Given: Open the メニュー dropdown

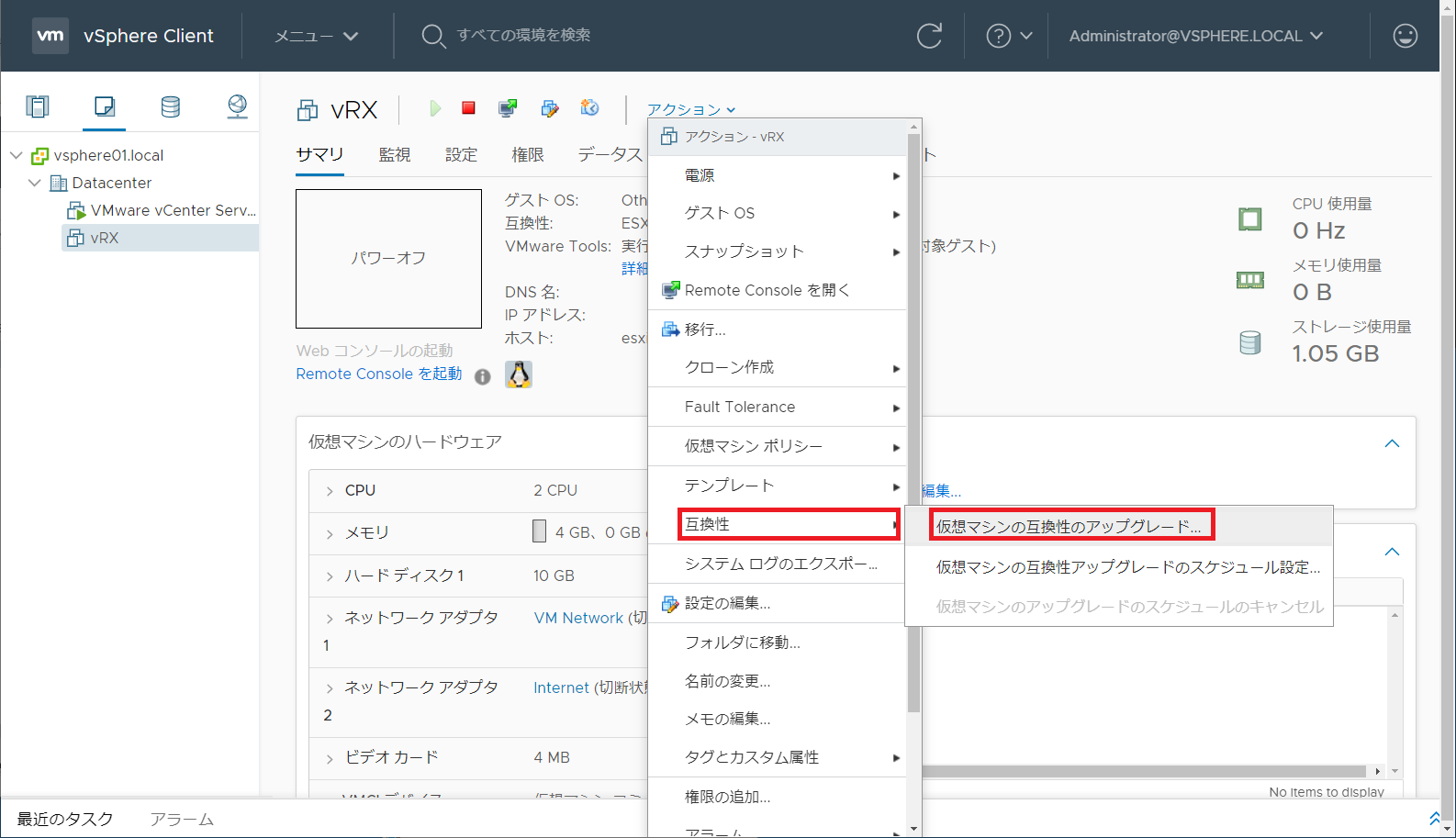Looking at the screenshot, I should 317,36.
